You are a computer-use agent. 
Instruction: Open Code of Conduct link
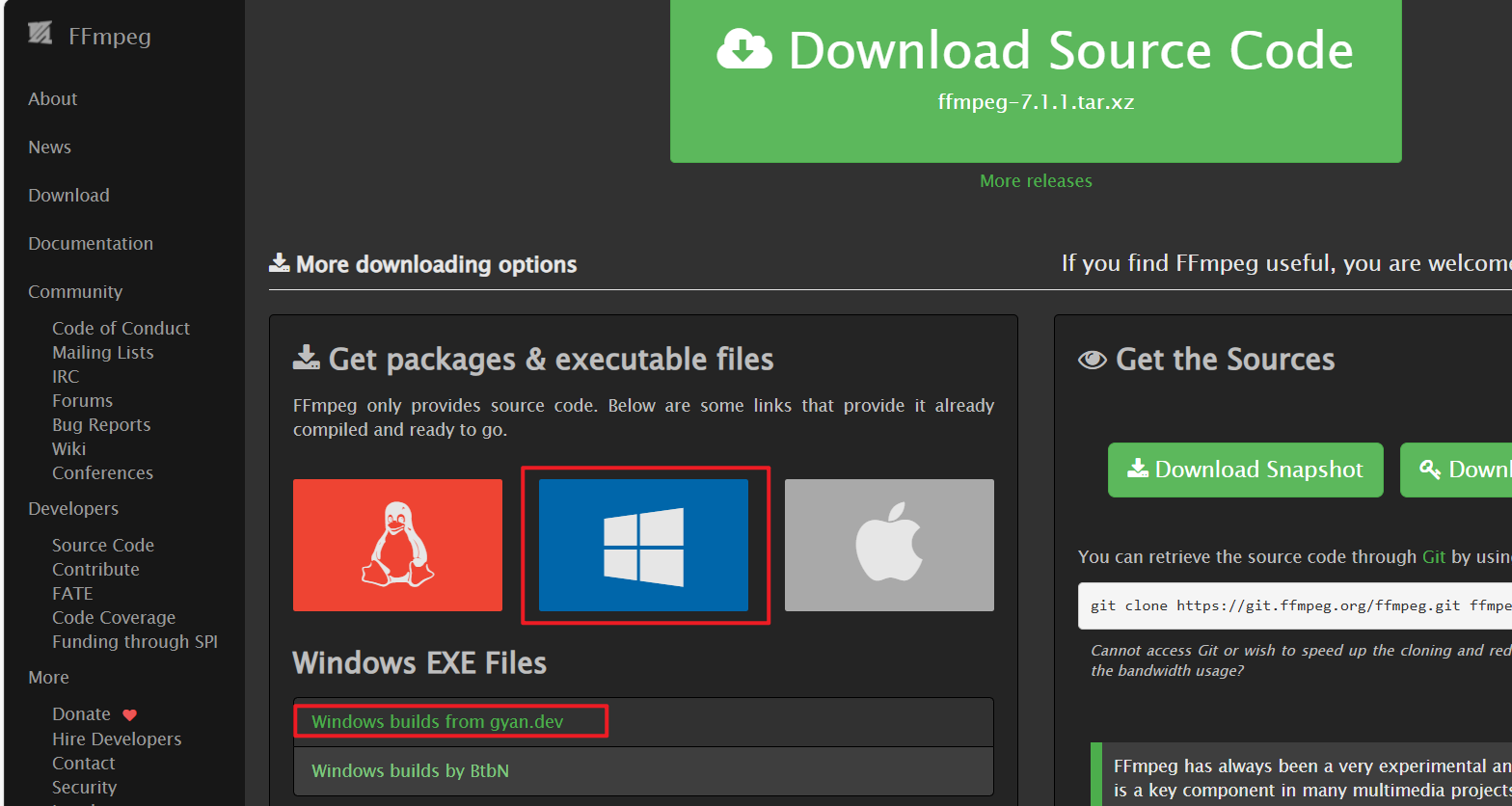point(121,329)
